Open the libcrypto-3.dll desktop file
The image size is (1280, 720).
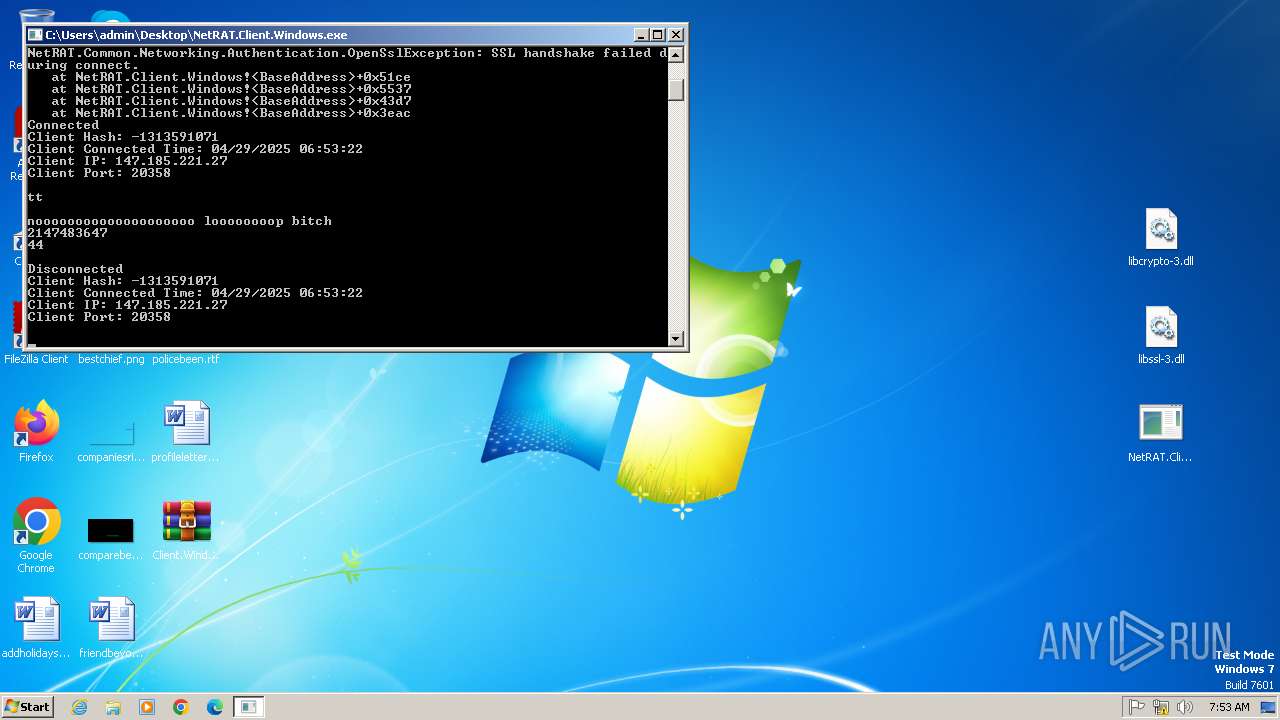pos(1160,238)
